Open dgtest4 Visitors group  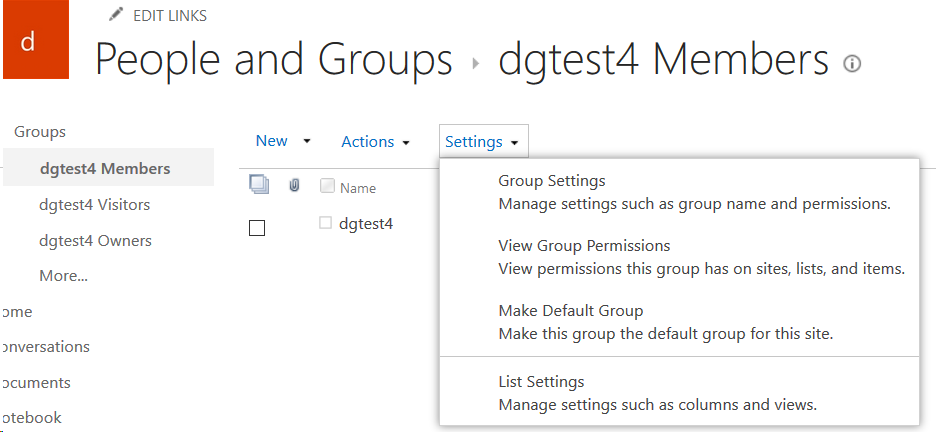point(94,205)
